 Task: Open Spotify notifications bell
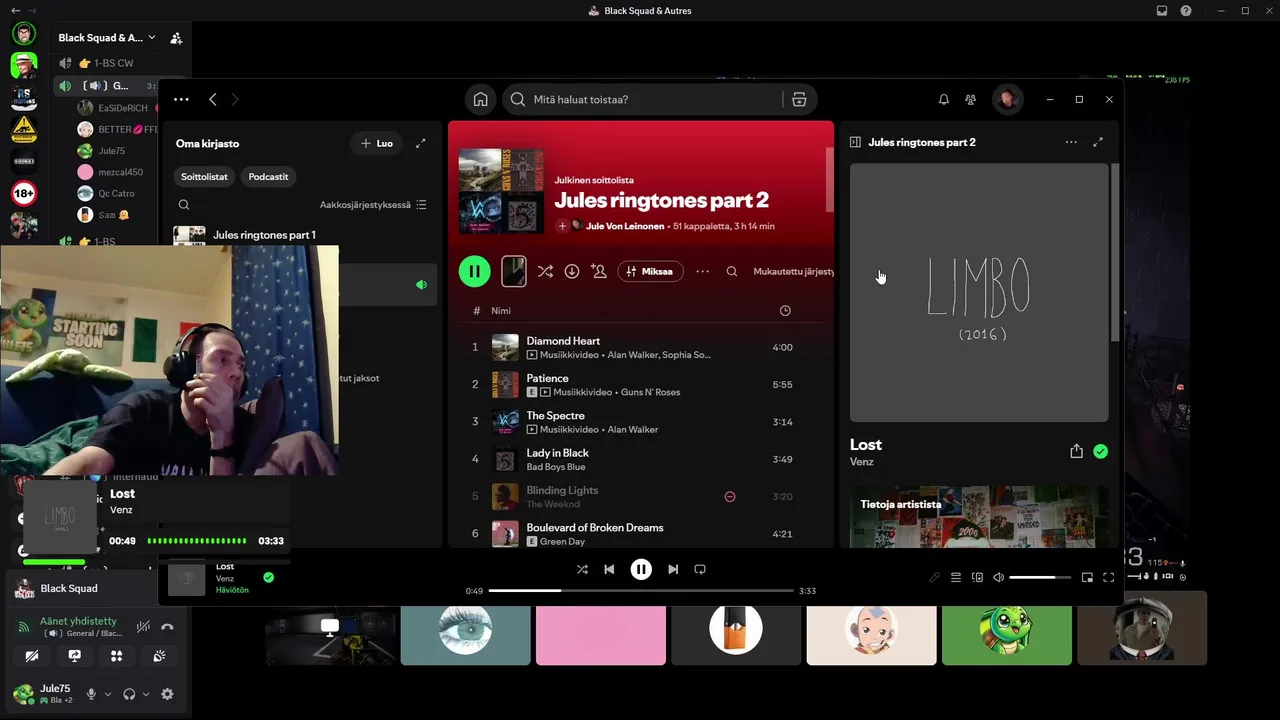click(x=943, y=99)
